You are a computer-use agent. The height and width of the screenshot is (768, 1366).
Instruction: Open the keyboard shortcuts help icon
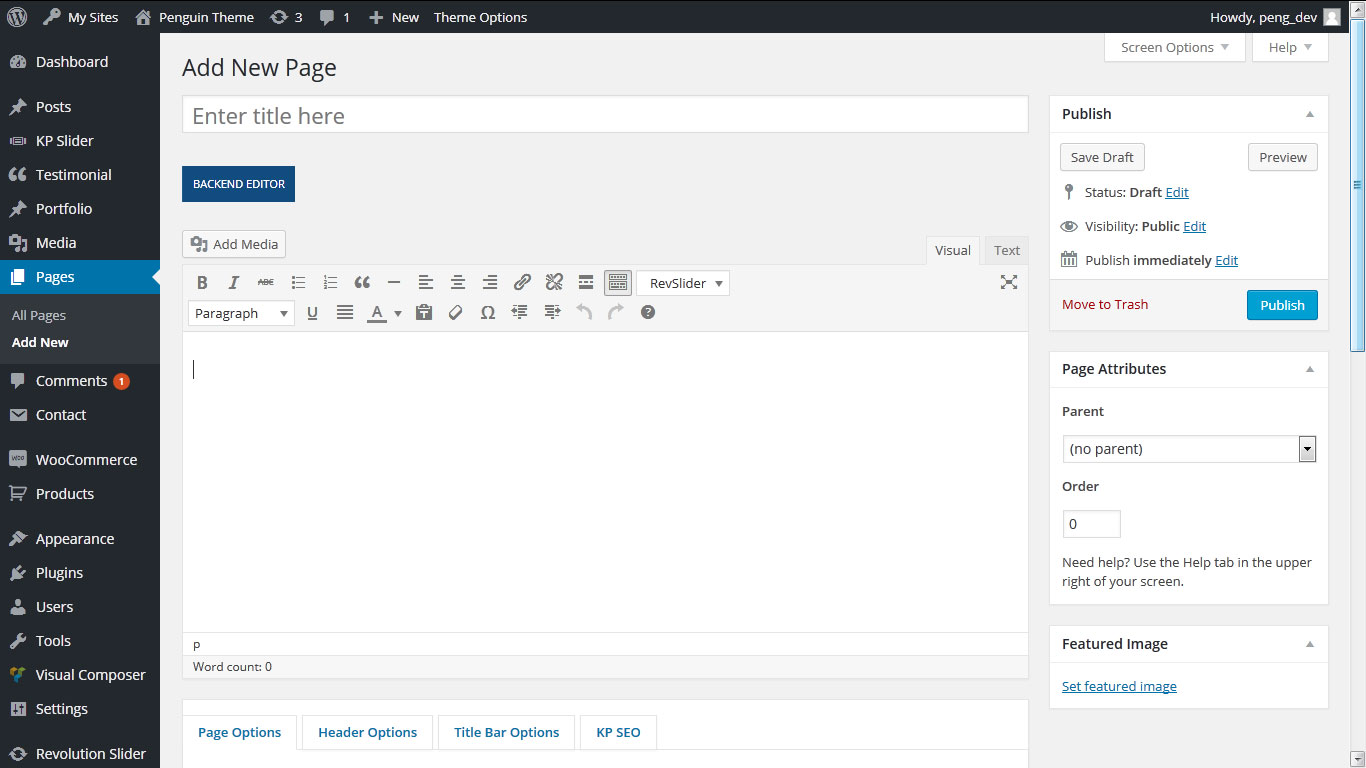(x=648, y=312)
